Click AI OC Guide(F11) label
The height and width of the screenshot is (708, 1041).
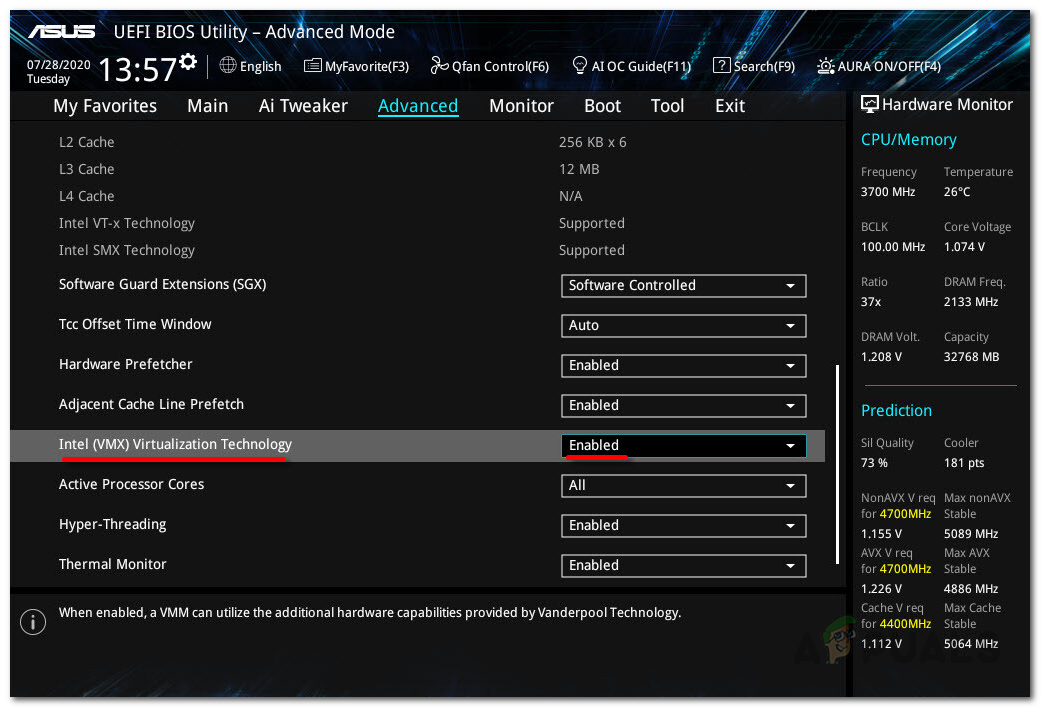(641, 66)
